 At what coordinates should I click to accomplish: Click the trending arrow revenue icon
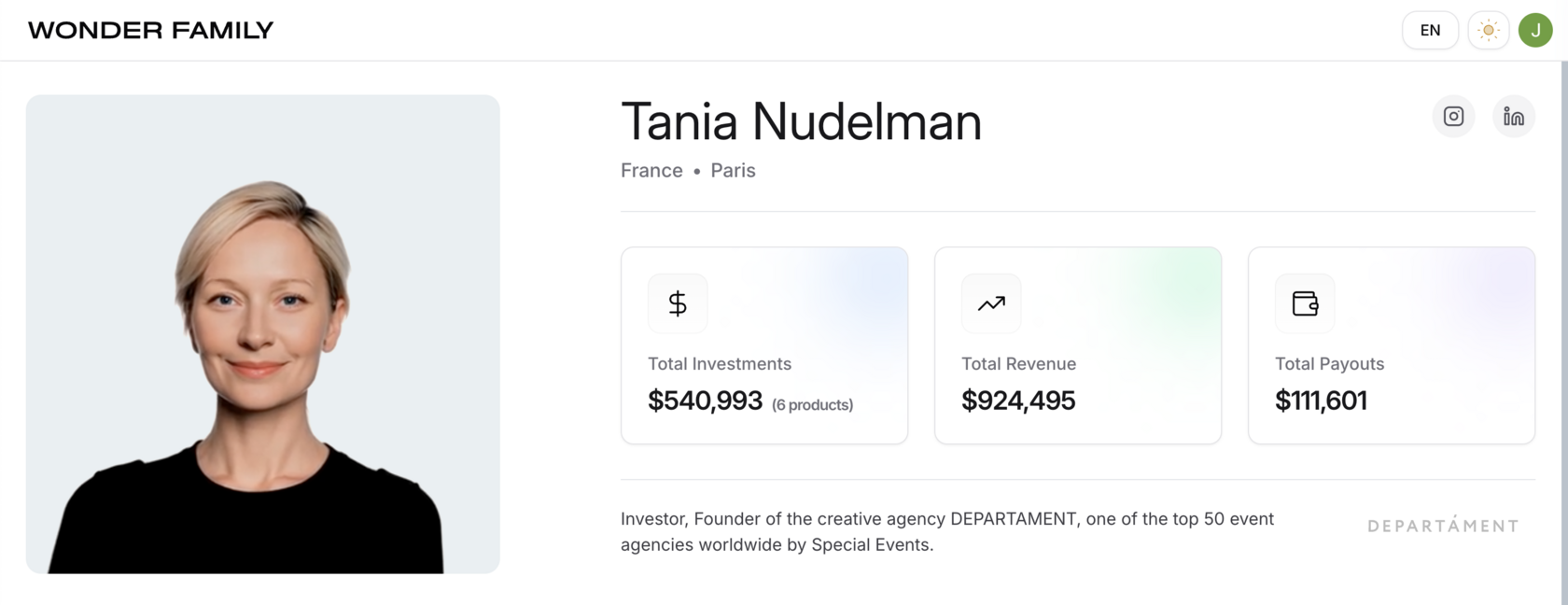(x=991, y=303)
